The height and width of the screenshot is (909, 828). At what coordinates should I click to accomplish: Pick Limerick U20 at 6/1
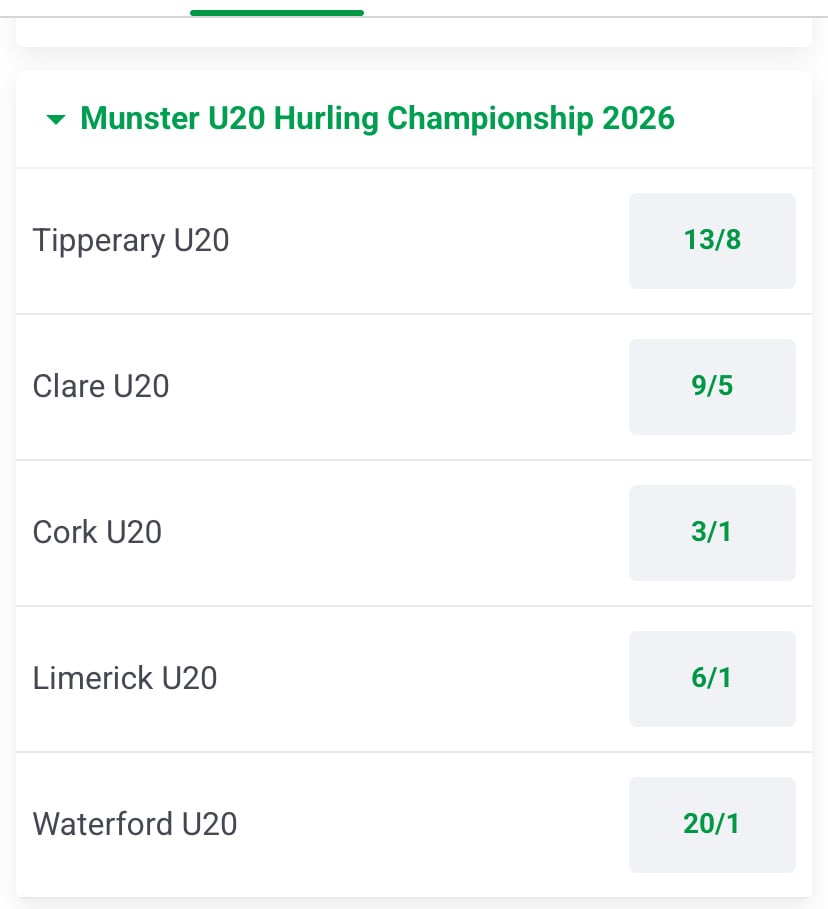[x=712, y=679]
